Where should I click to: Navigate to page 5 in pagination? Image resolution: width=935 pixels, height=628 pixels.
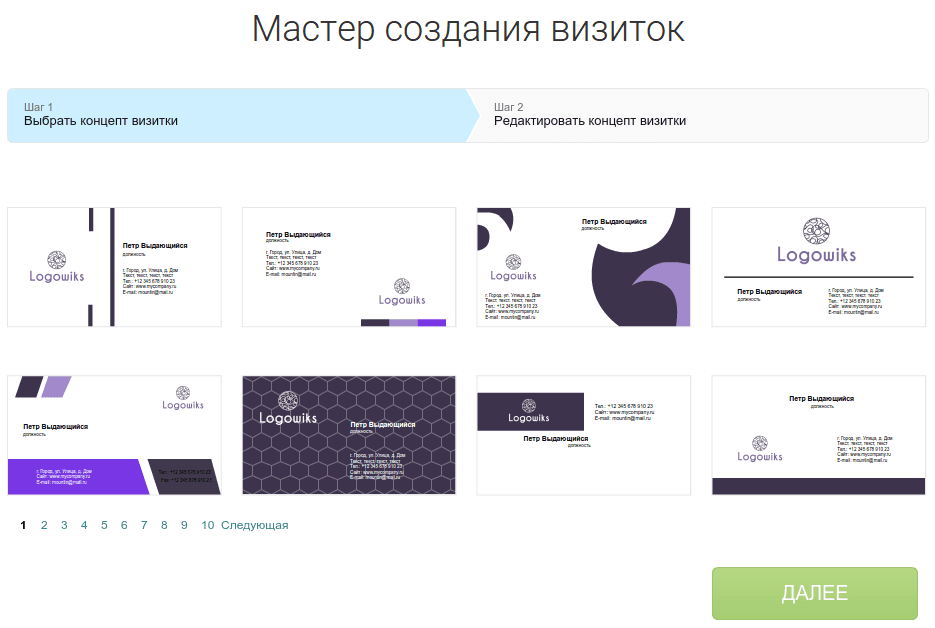pyautogui.click(x=104, y=525)
